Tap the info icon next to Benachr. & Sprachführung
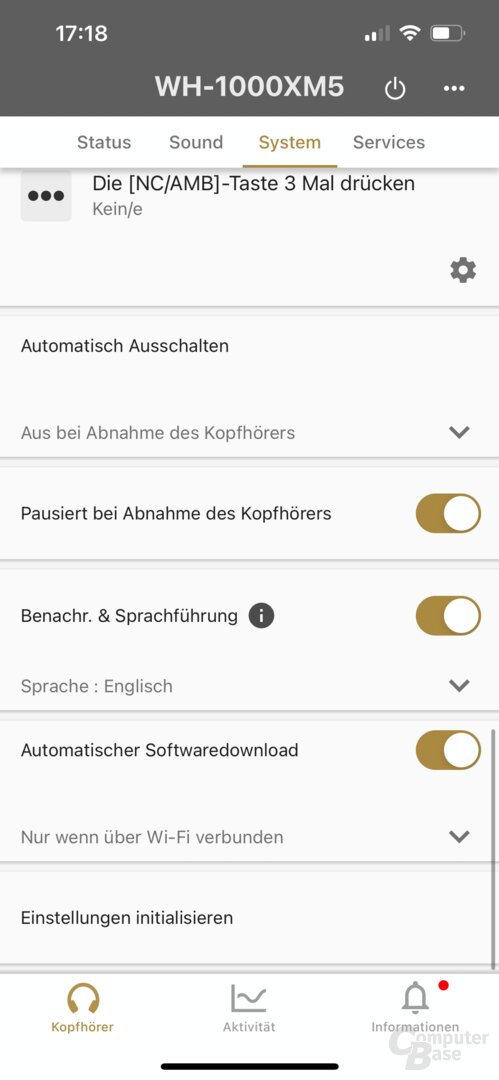 pos(261,615)
